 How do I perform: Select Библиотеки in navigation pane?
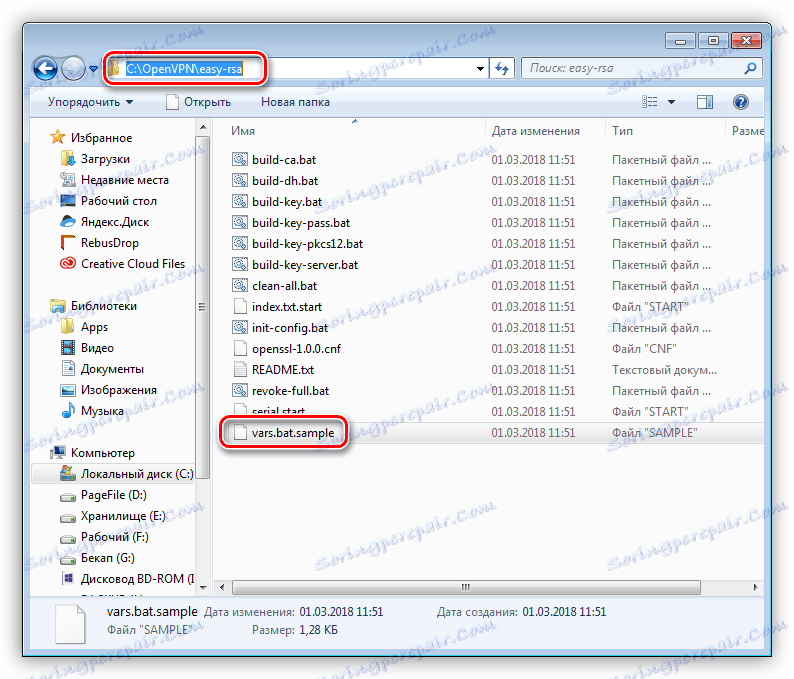94,306
